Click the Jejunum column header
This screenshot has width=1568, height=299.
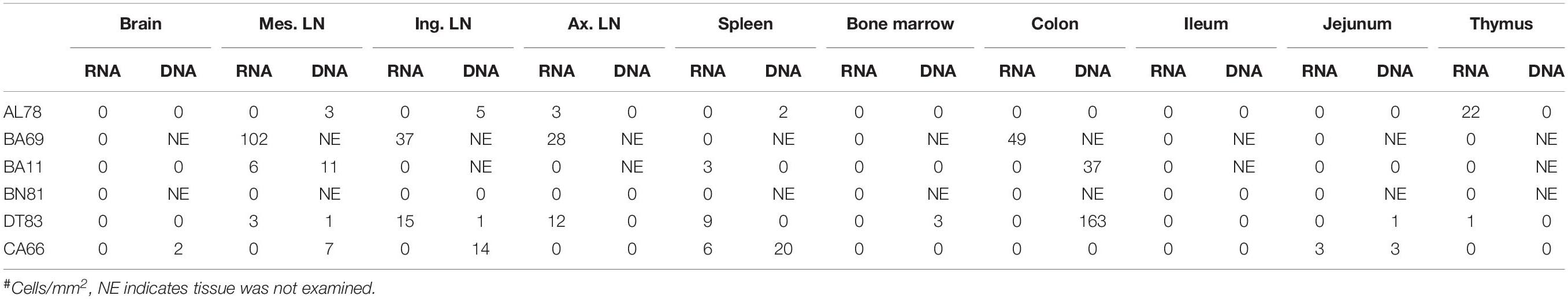[x=1357, y=24]
